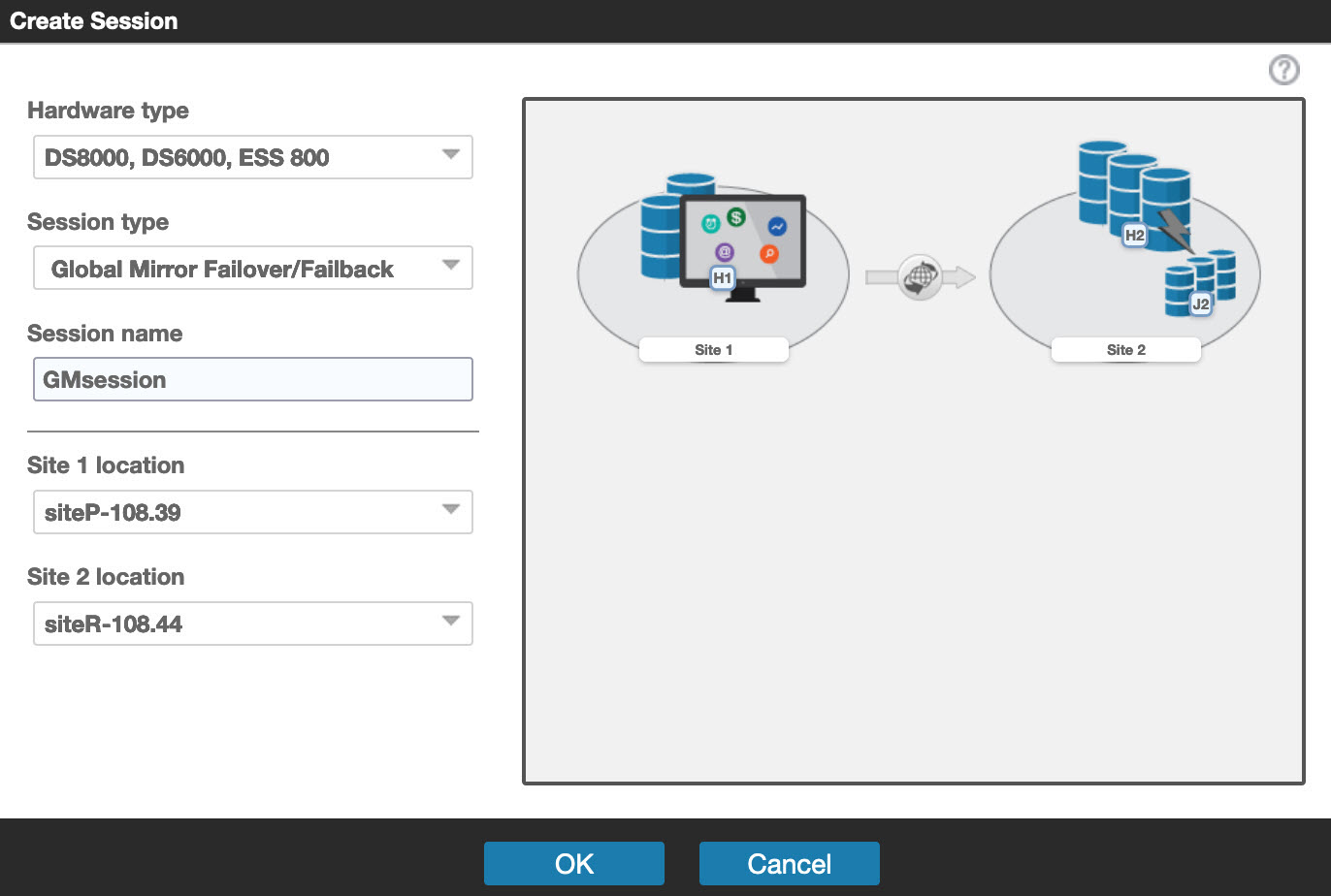Click the green dollar application icon
The image size is (1331, 896).
pyautogui.click(x=736, y=217)
